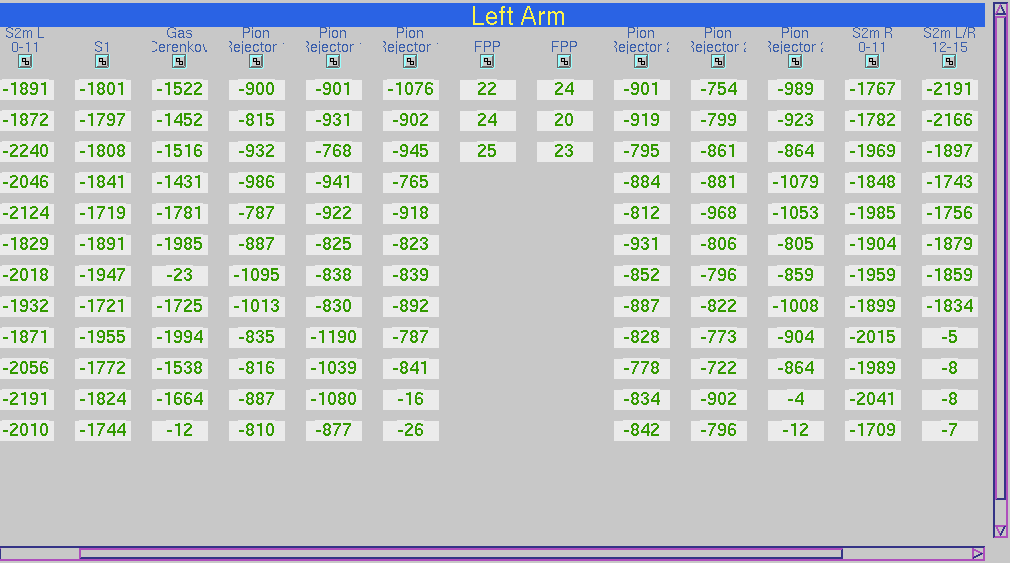Select the S2m L value -2046
The width and height of the screenshot is (1010, 563).
point(26,182)
